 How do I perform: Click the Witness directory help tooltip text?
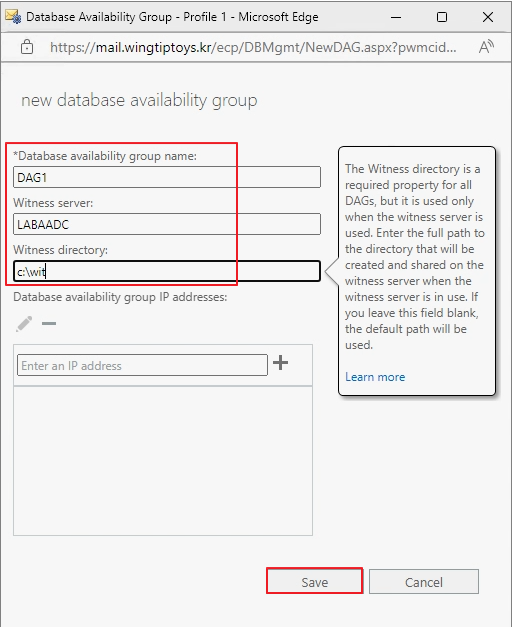click(x=414, y=257)
